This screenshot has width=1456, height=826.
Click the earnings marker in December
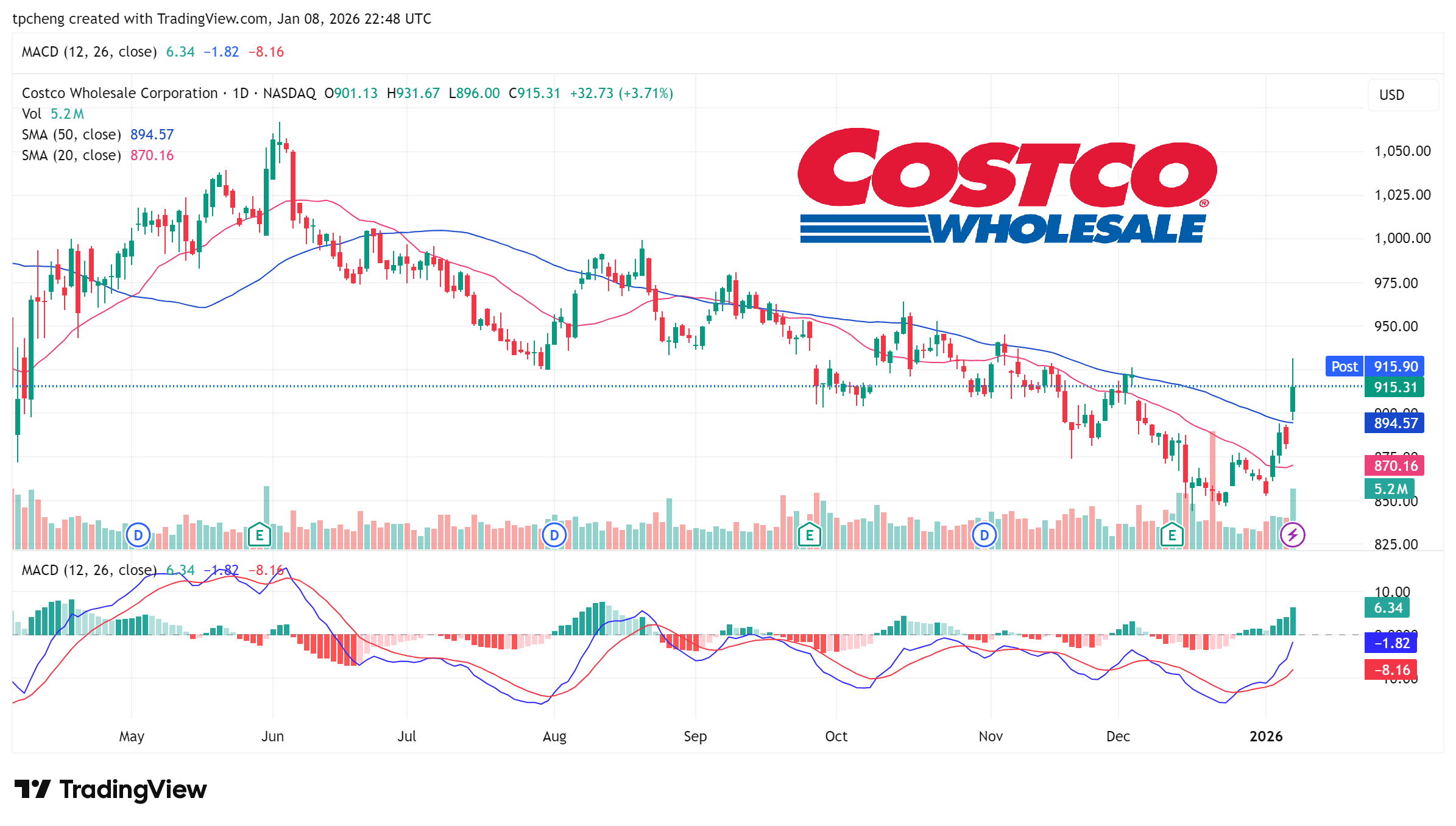tap(1172, 535)
